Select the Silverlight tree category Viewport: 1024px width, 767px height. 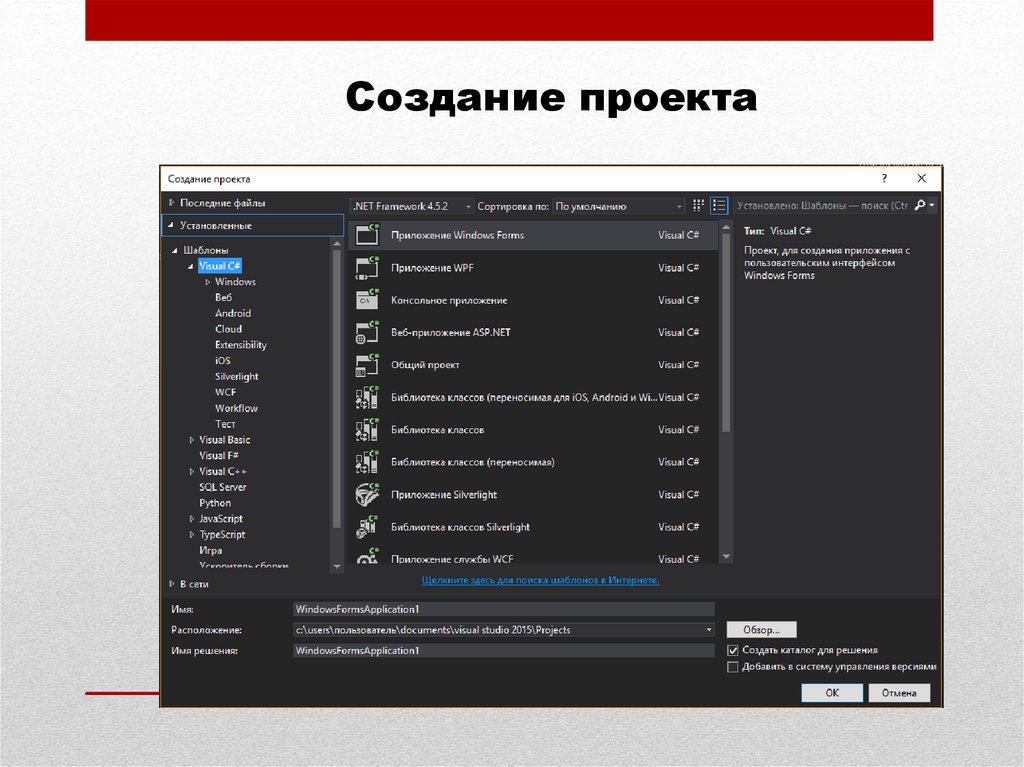(x=236, y=376)
